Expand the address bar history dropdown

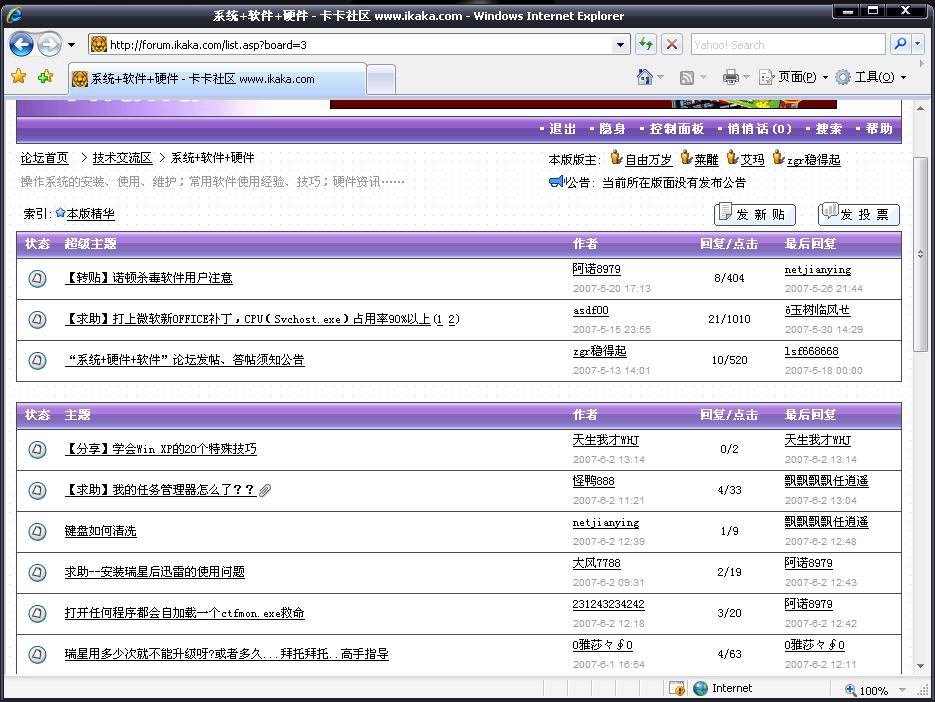point(620,45)
